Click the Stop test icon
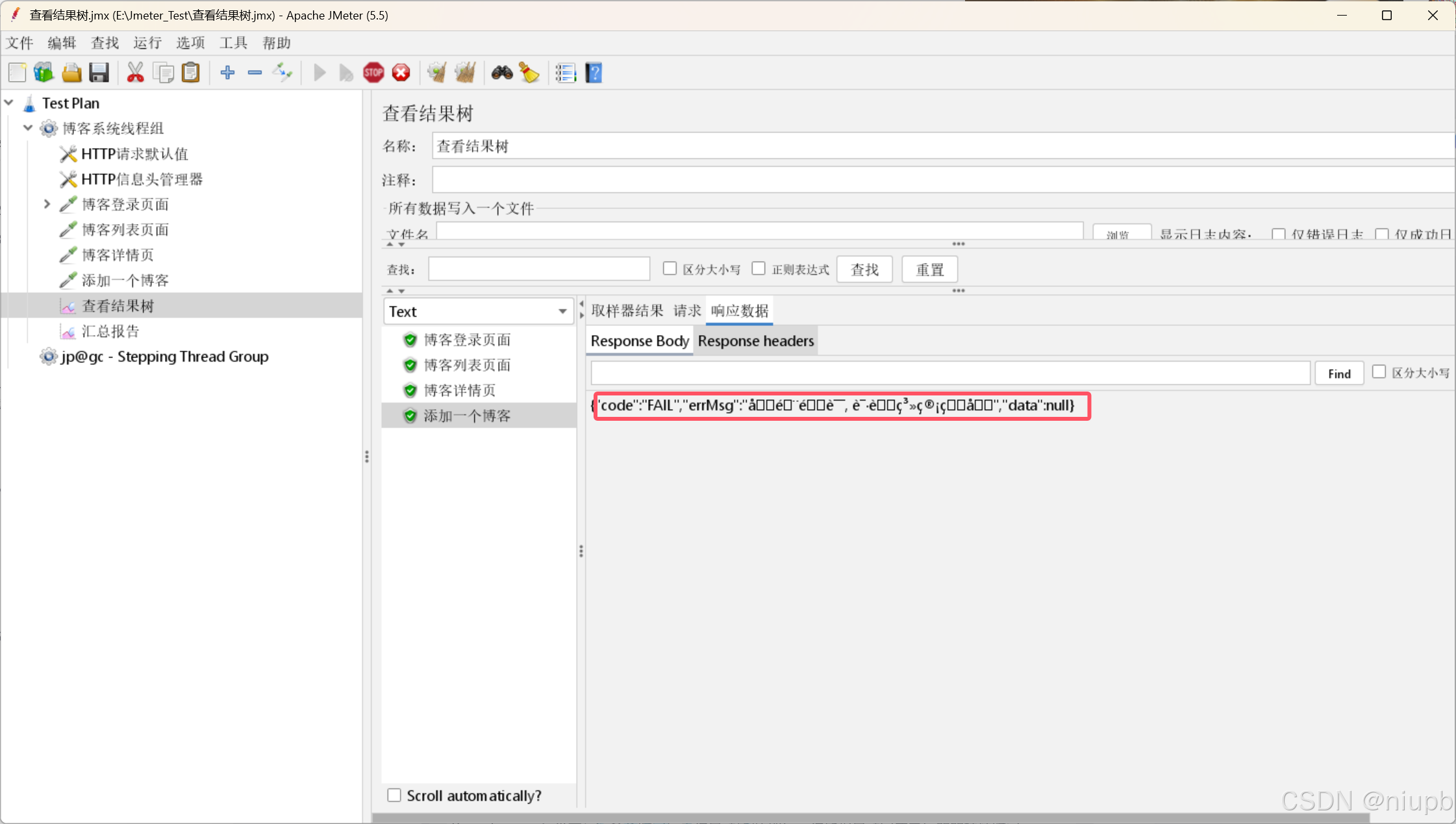 tap(373, 73)
